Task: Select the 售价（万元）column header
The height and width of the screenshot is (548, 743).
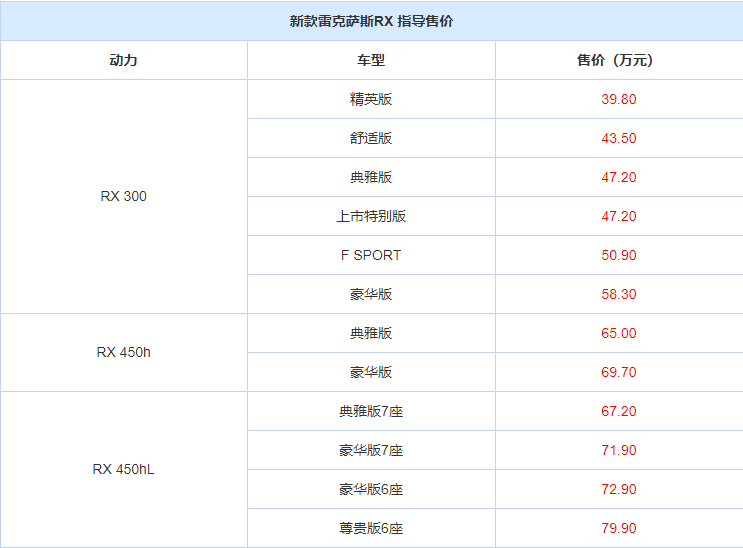Action: pos(618,60)
